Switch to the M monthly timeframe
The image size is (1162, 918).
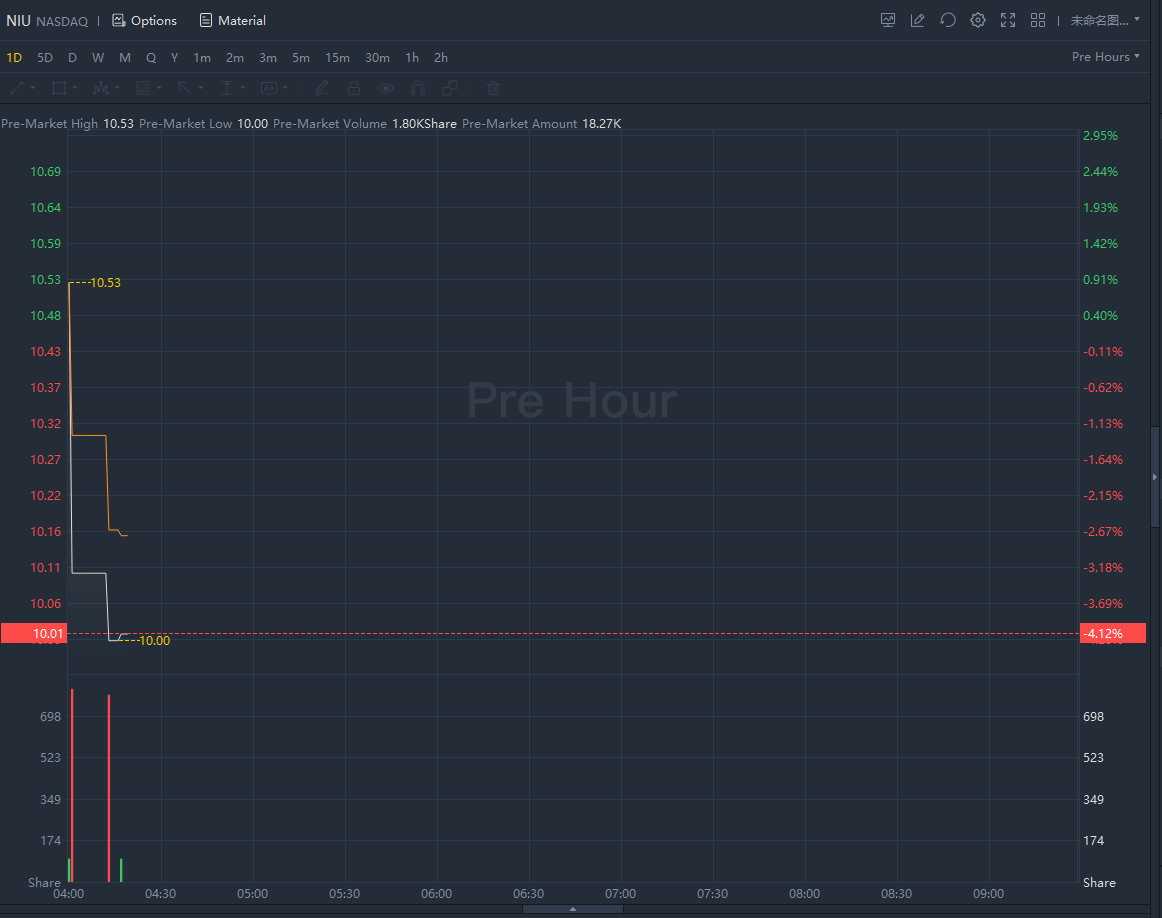pyautogui.click(x=124, y=58)
